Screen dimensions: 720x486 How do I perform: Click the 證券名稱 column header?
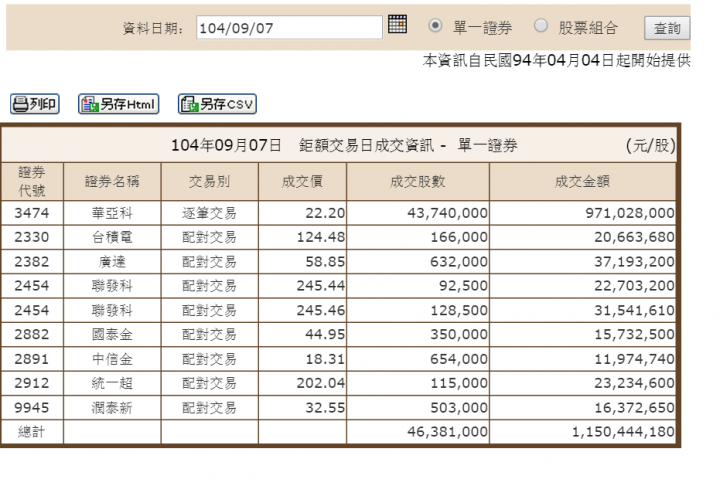point(112,181)
